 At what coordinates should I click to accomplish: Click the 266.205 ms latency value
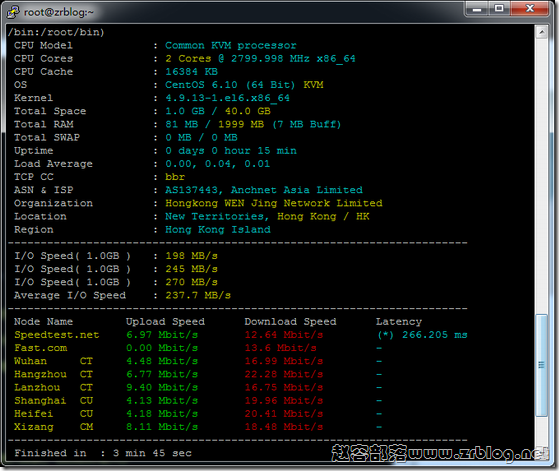pyautogui.click(x=435, y=335)
